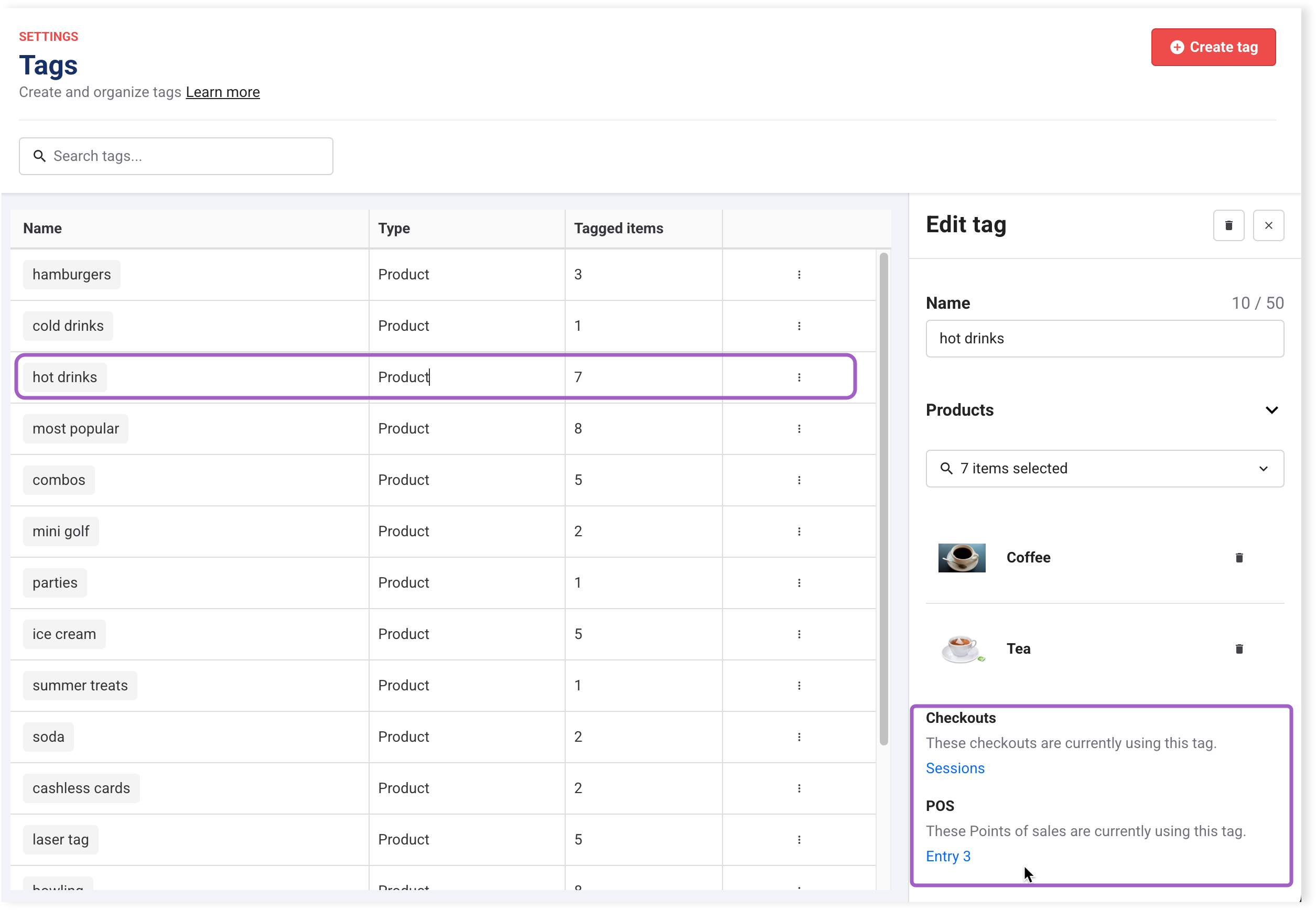1316x910 pixels.
Task: Click the Create tag button
Action: tap(1213, 47)
